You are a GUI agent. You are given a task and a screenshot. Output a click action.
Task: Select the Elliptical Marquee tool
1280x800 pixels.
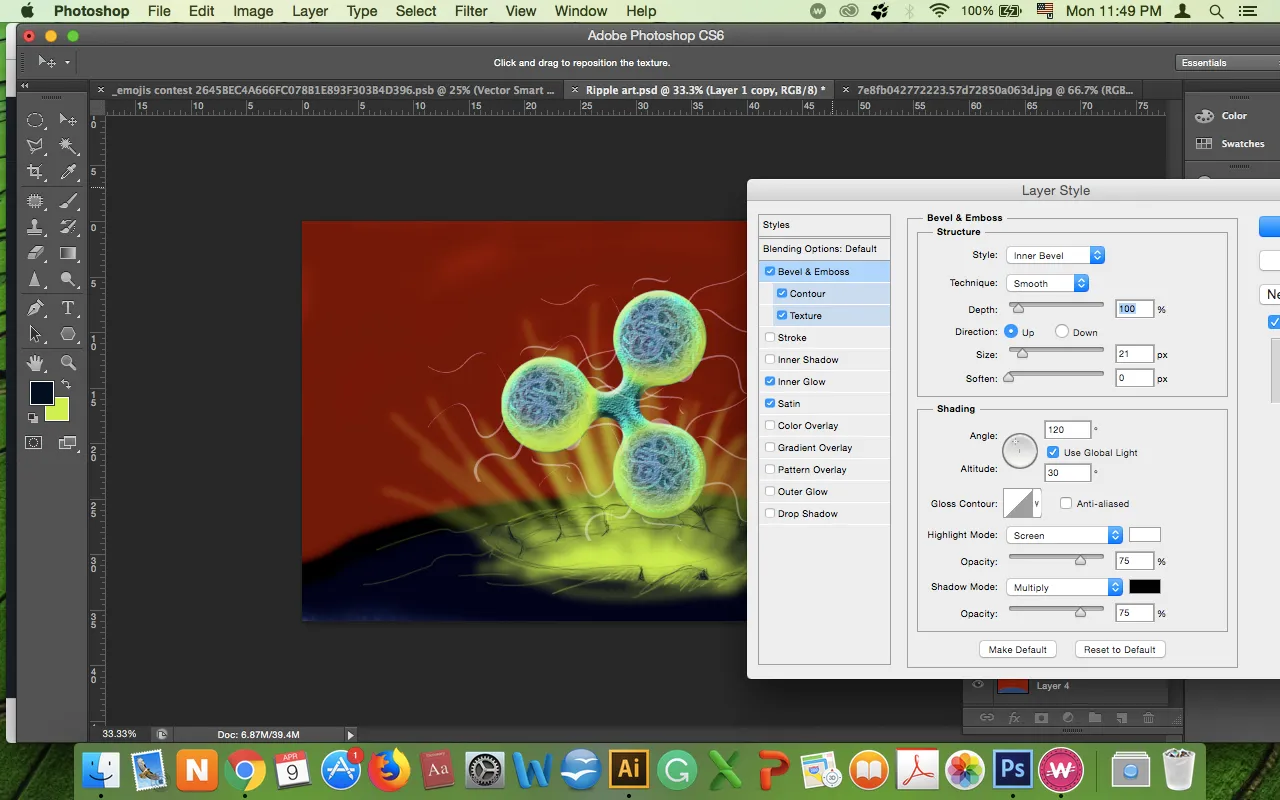pyautogui.click(x=35, y=120)
